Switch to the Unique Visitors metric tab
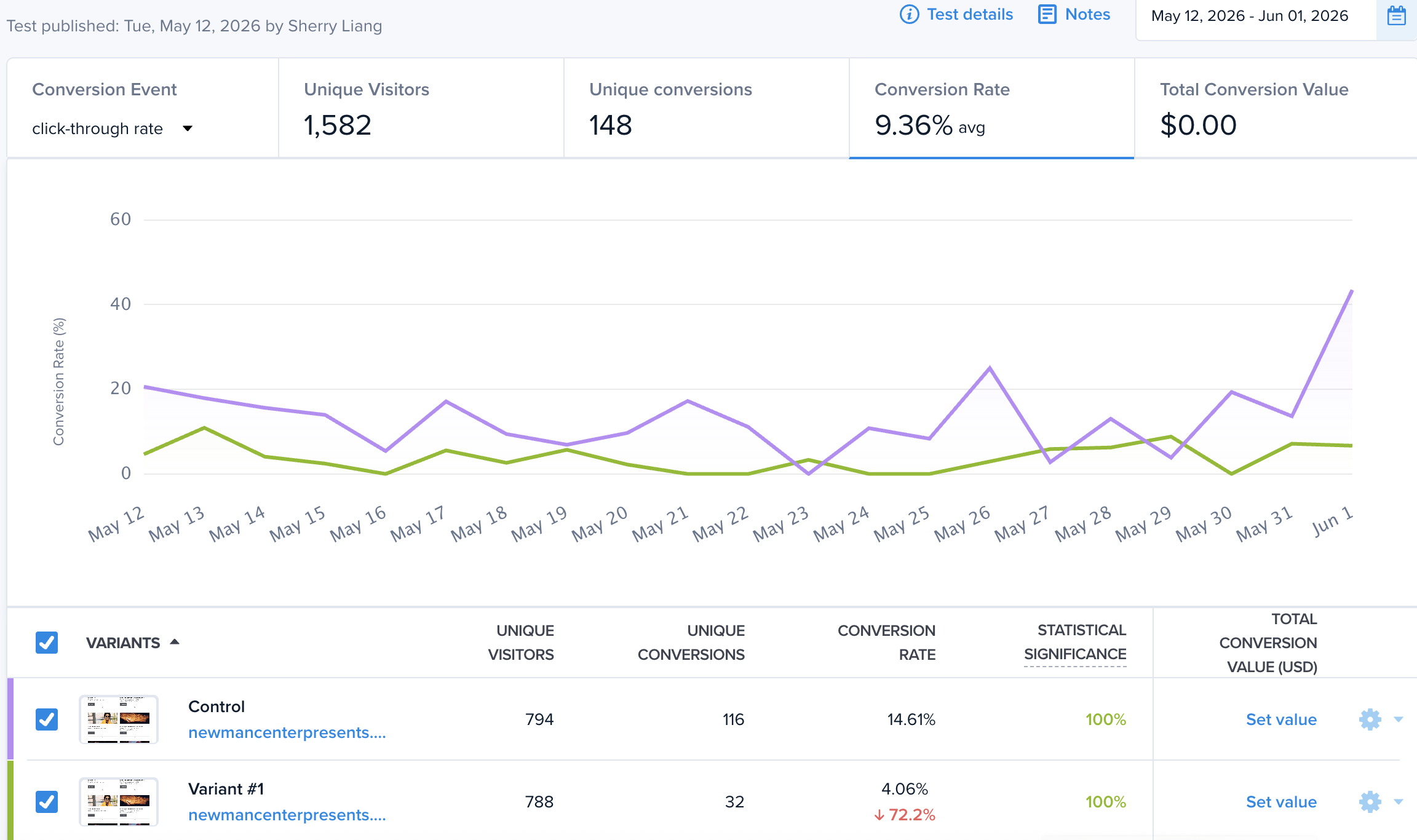 click(x=421, y=108)
